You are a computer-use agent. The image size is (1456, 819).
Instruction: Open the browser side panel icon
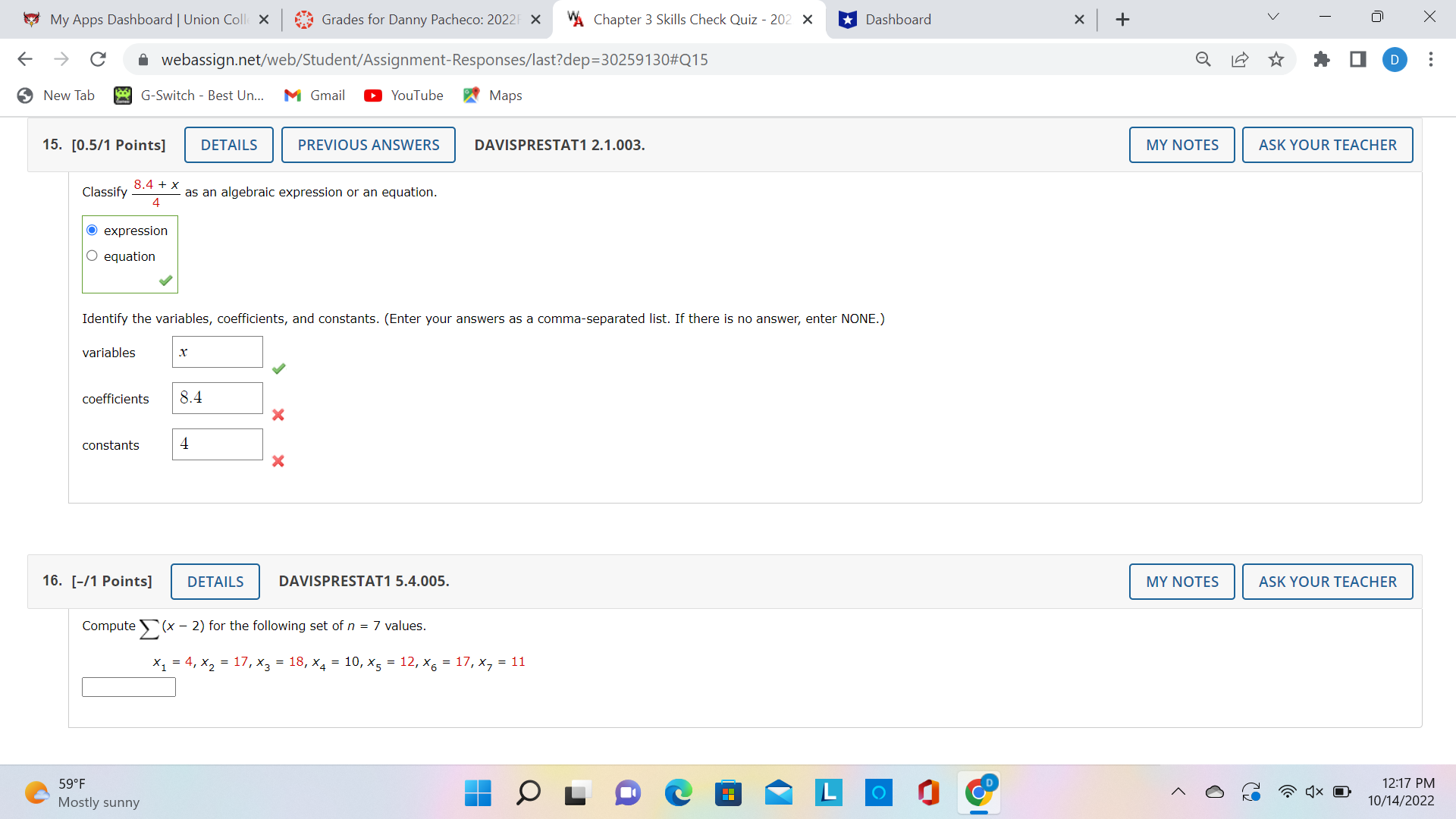1358,59
